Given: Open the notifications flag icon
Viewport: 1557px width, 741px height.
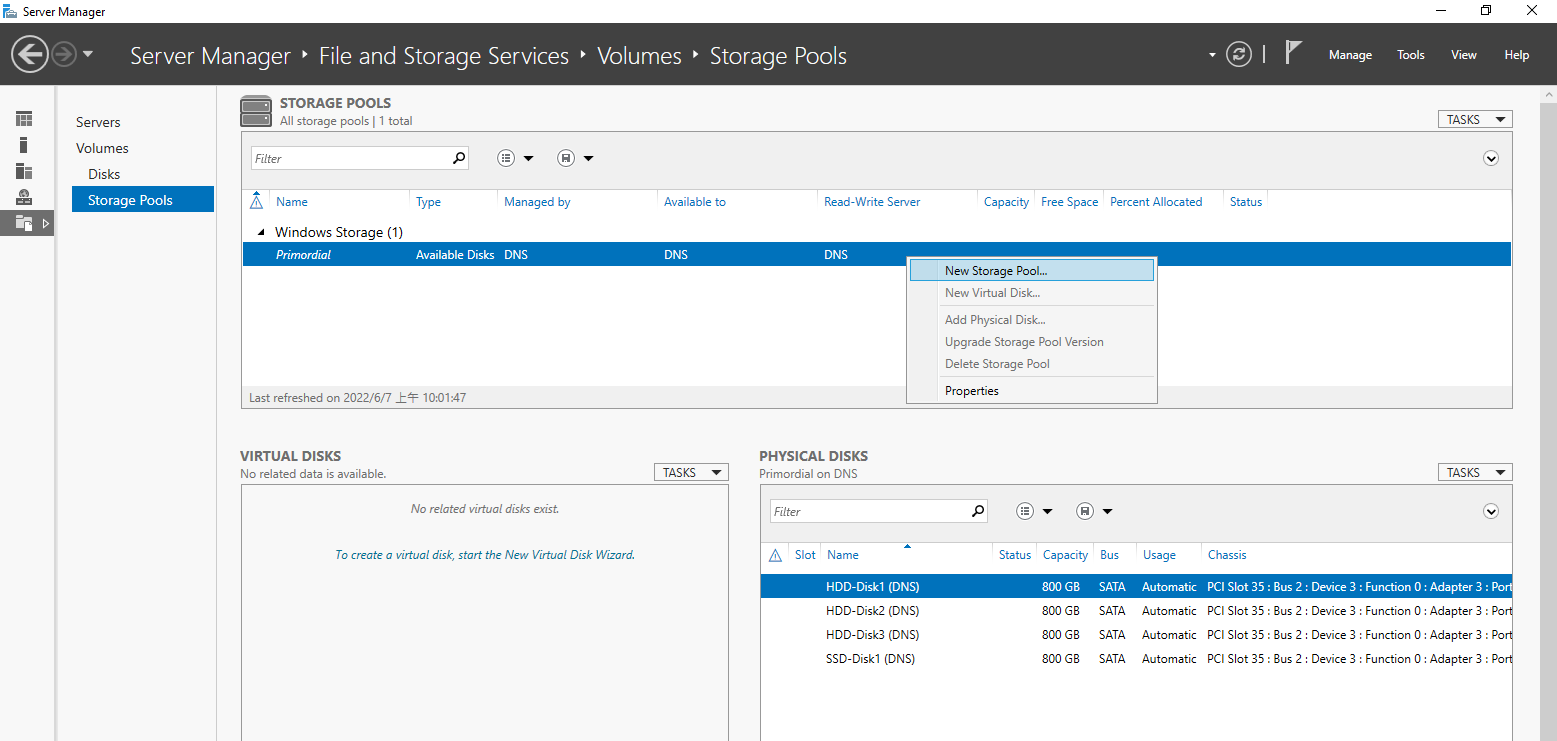Looking at the screenshot, I should pos(1293,53).
